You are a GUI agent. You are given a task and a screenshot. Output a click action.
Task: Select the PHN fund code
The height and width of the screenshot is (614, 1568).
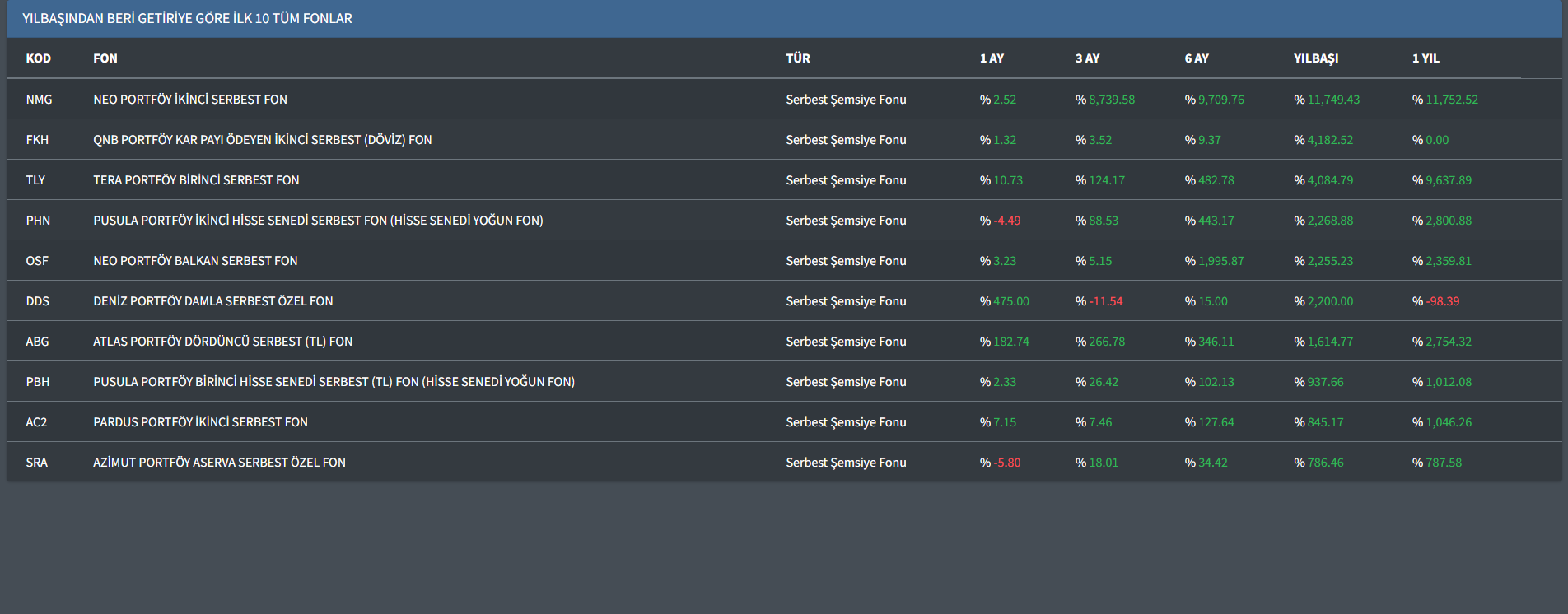pos(38,221)
